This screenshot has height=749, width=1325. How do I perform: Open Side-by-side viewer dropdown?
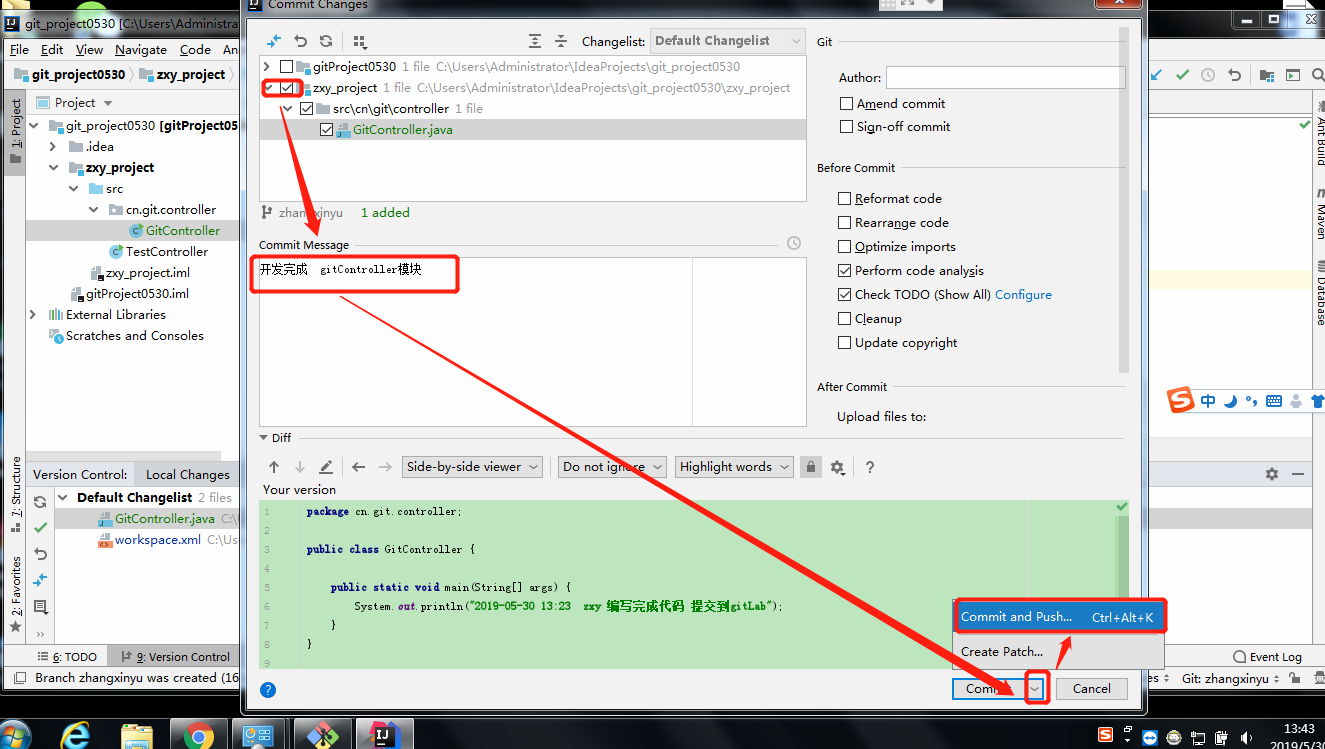coord(473,467)
